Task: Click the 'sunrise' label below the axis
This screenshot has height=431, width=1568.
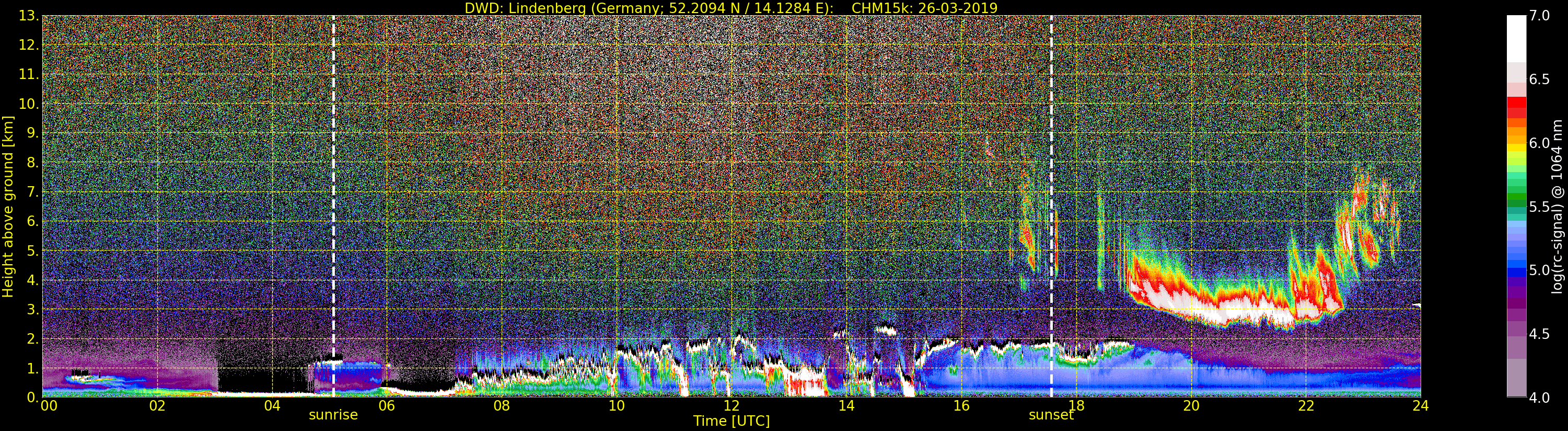Action: point(333,415)
